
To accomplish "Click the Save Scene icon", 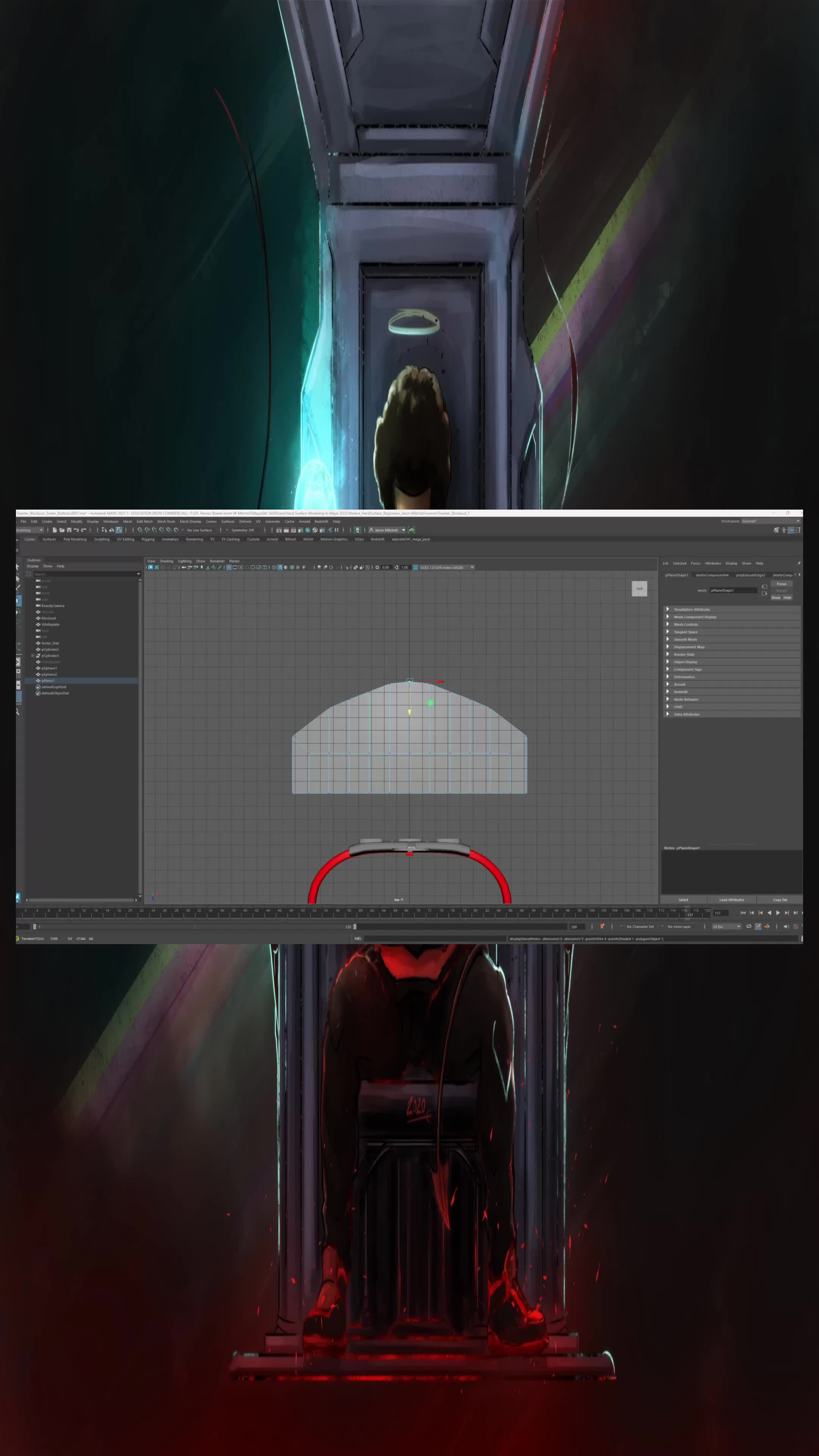I will [69, 530].
